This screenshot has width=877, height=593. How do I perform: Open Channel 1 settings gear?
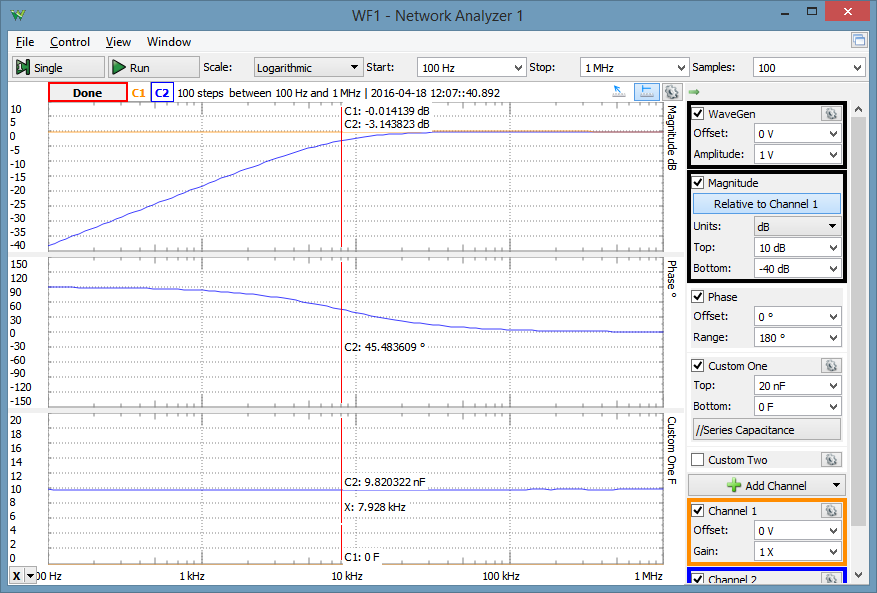pyautogui.click(x=830, y=510)
